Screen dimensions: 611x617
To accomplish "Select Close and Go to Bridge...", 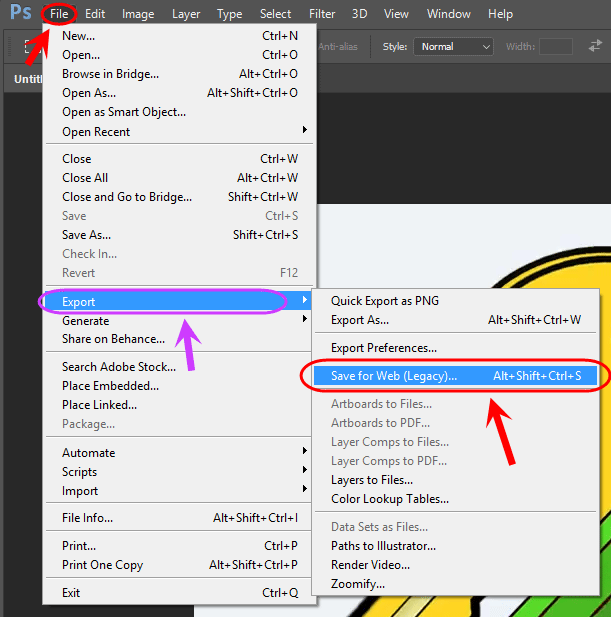I will 180,197.
